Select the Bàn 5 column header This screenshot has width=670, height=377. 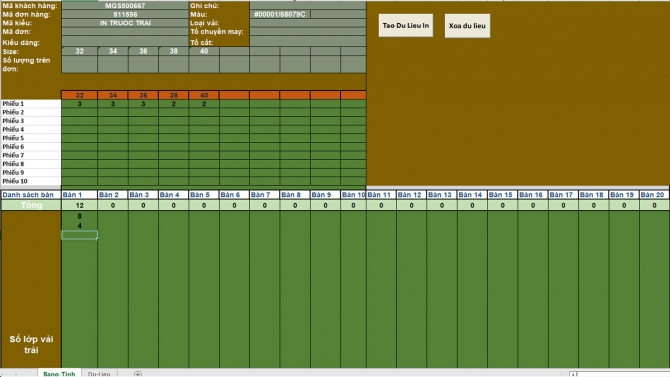pyautogui.click(x=204, y=194)
